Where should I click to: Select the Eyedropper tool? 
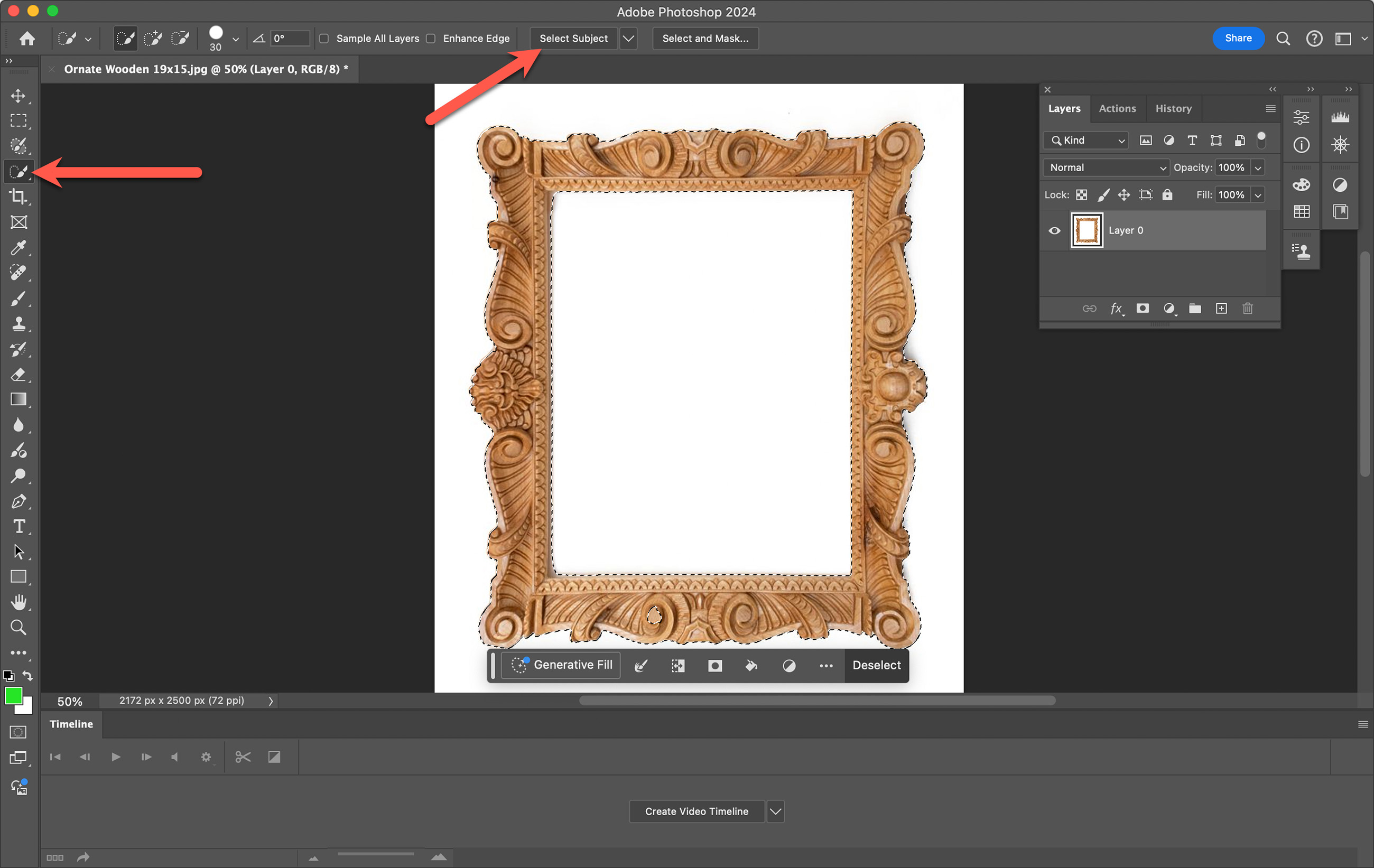pos(18,248)
